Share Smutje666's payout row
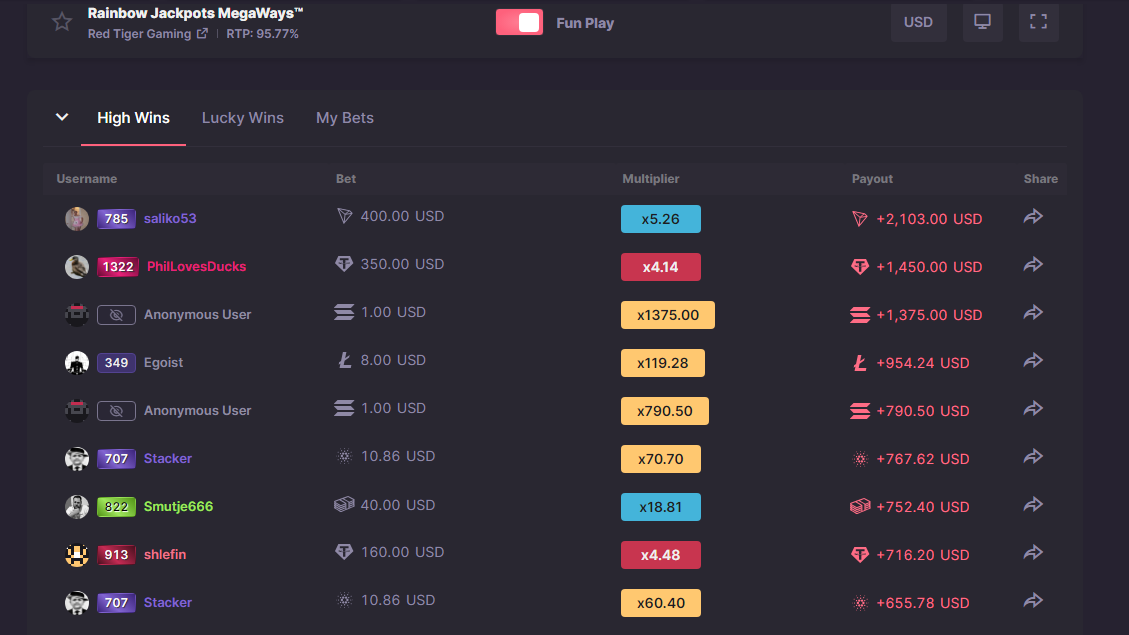 point(1033,505)
